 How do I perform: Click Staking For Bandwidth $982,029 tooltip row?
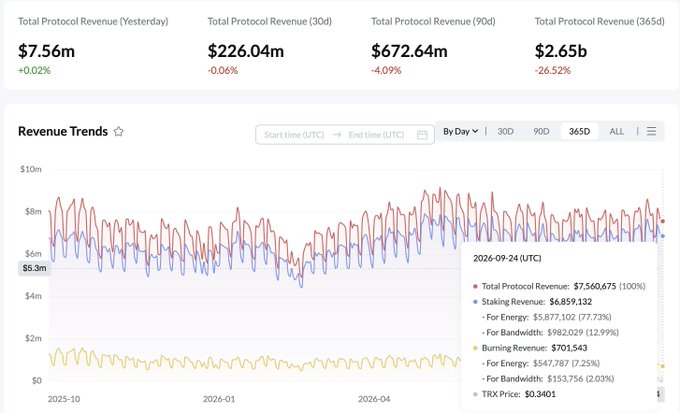click(550, 332)
